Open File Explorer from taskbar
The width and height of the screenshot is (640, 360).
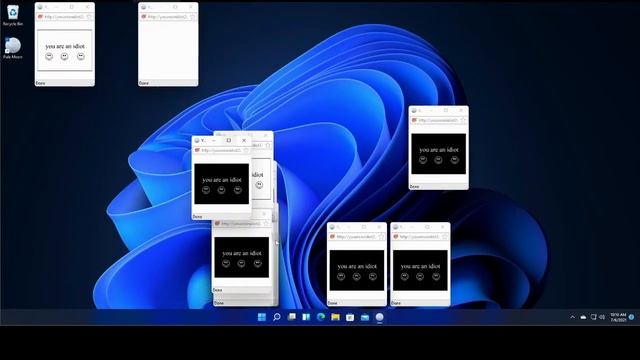pyautogui.click(x=336, y=317)
